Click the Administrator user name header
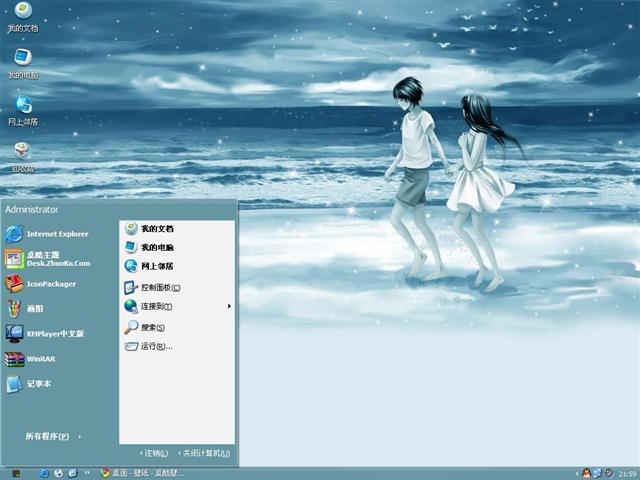Viewport: 640px width, 480px height. pyautogui.click(x=31, y=209)
